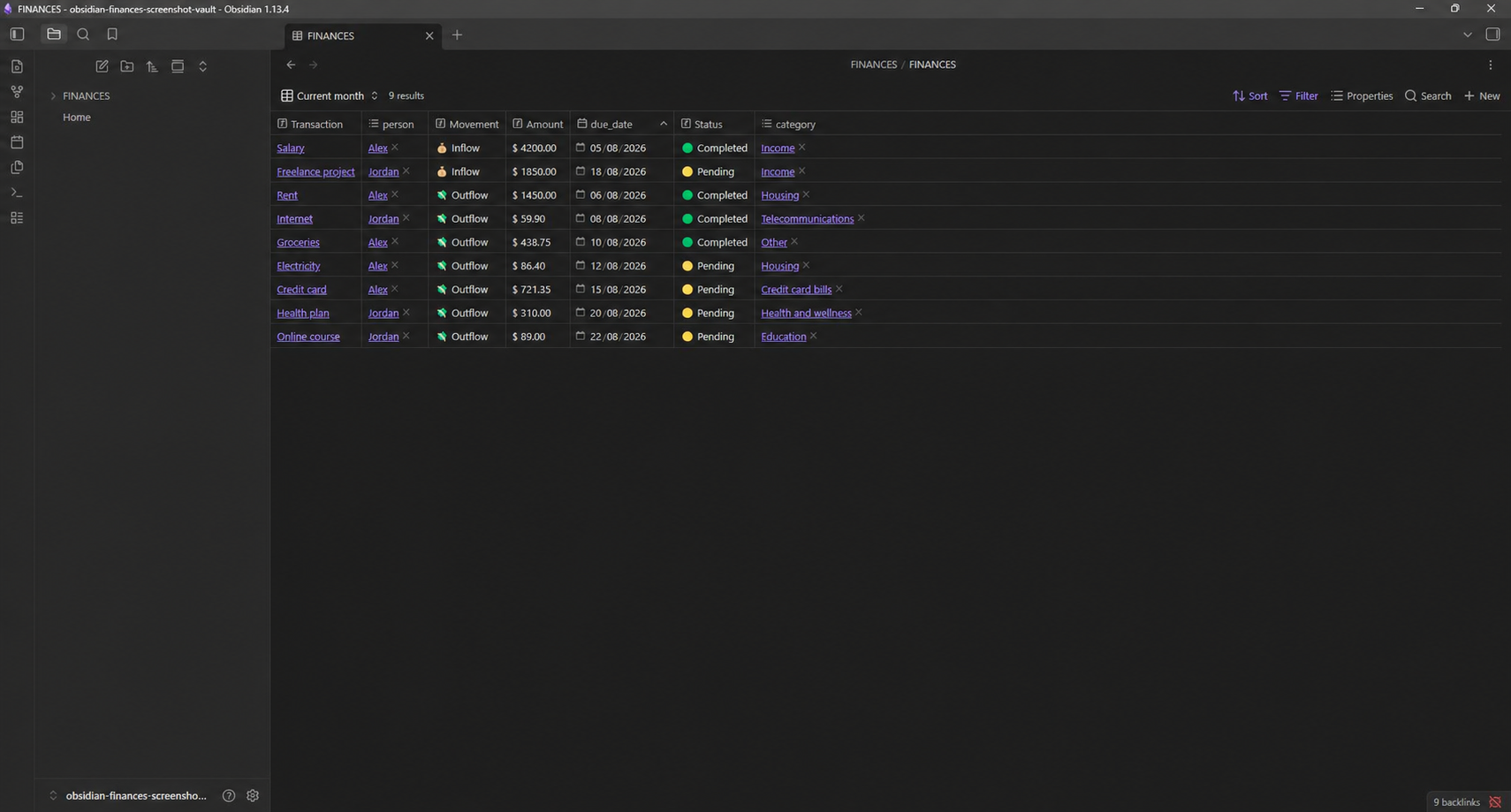Viewport: 1511px width, 812px height.
Task: Click the Status column header
Action: pos(714,125)
